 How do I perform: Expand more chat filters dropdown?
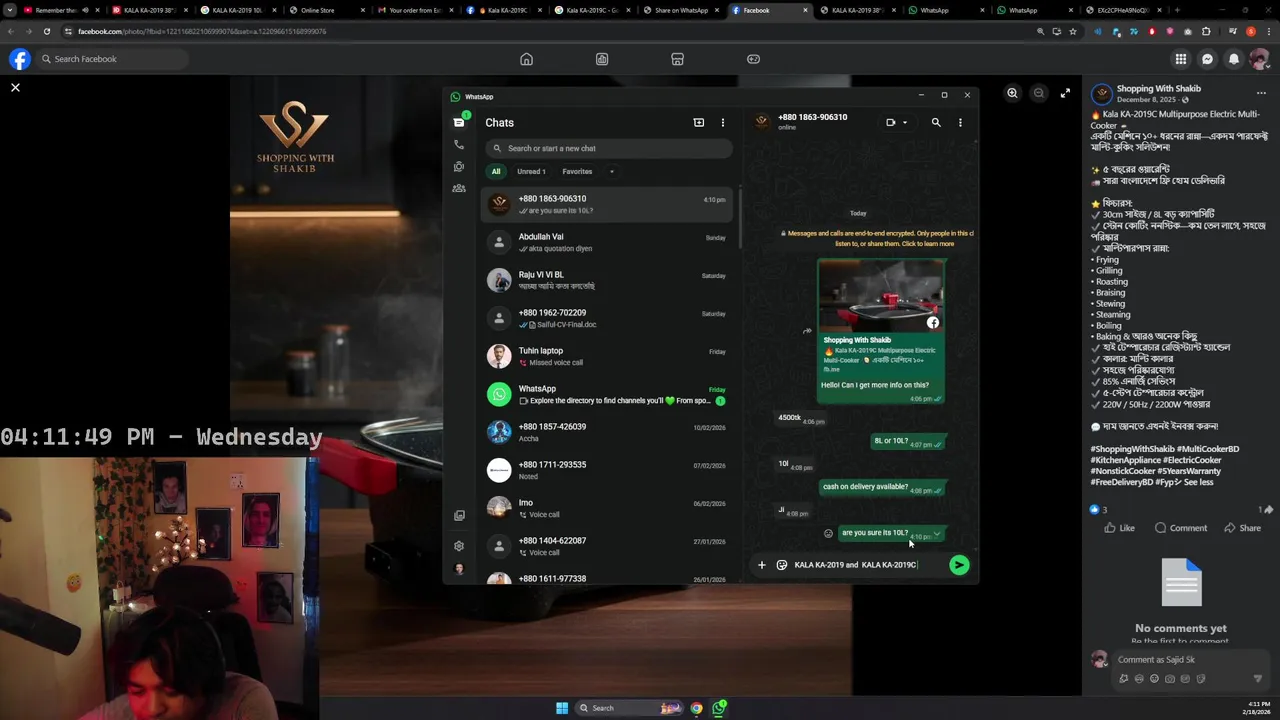pyautogui.click(x=612, y=171)
